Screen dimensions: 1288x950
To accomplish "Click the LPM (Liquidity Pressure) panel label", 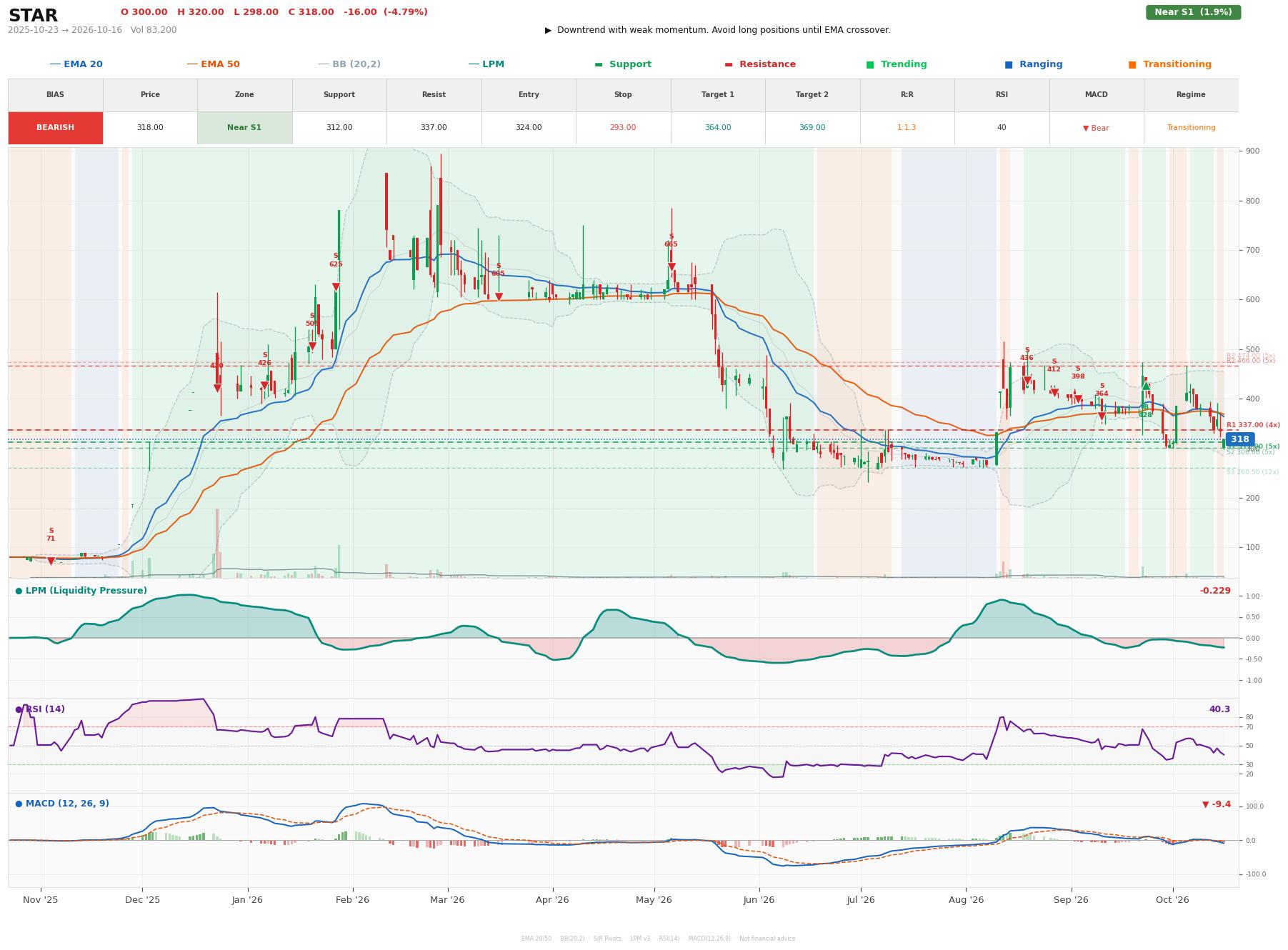I will click(x=81, y=591).
